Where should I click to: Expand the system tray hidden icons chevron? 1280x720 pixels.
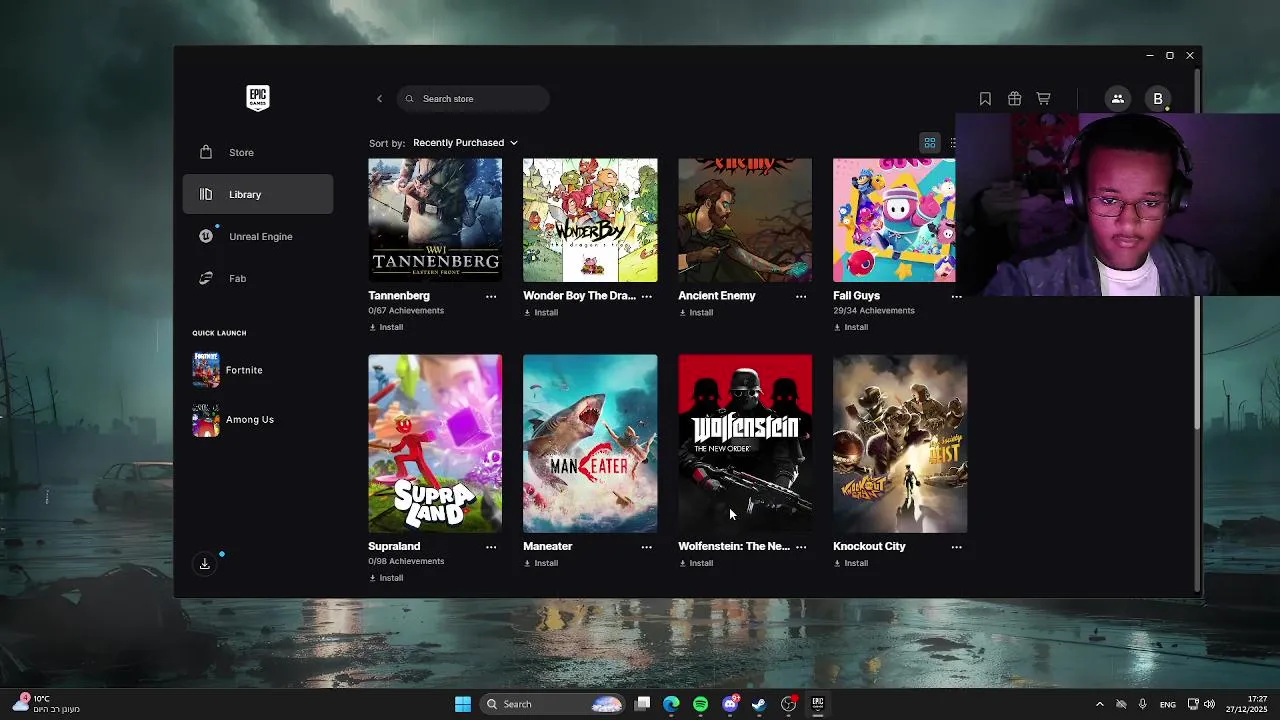click(1099, 704)
